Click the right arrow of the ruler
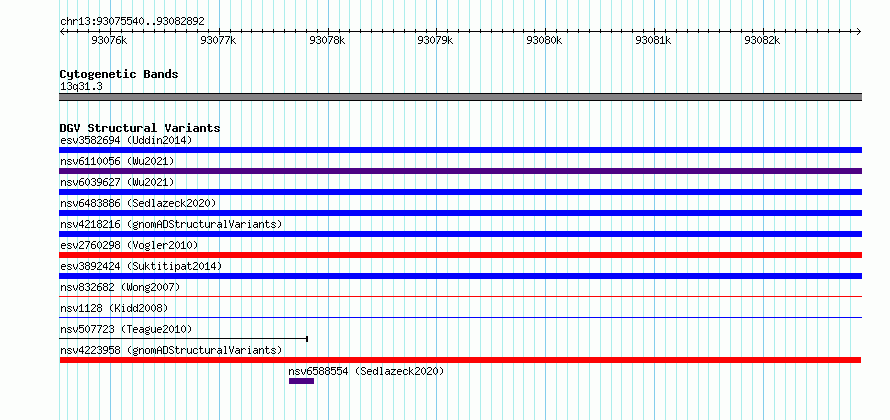 point(859,32)
